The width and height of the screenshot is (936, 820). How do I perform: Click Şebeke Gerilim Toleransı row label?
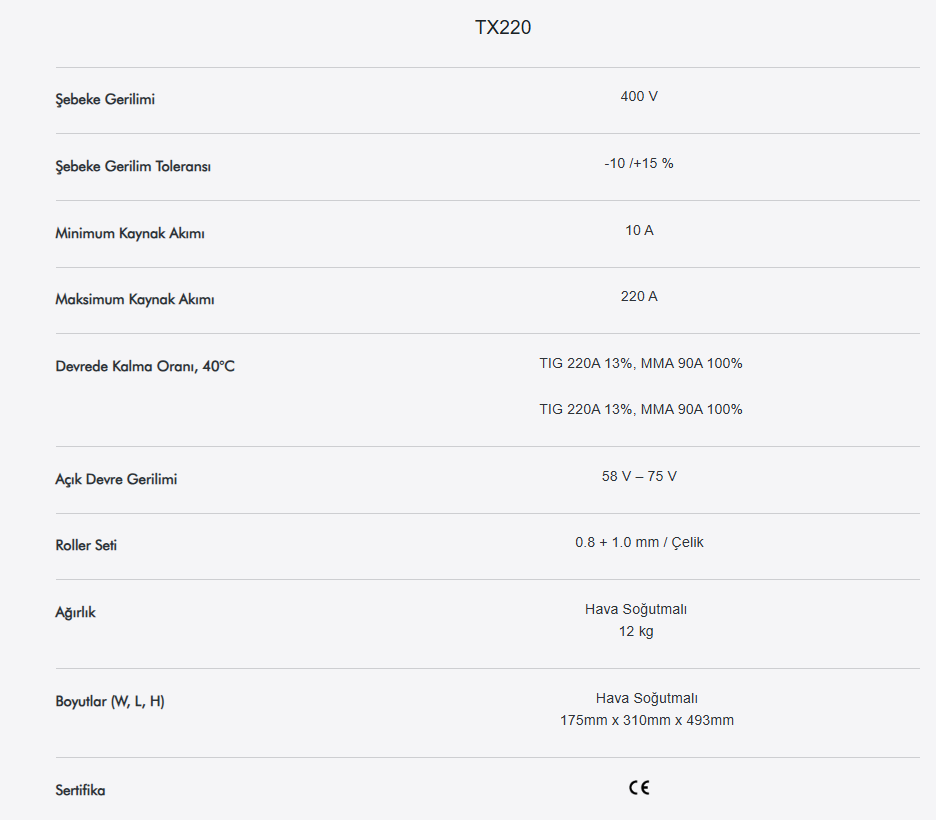coord(133,166)
